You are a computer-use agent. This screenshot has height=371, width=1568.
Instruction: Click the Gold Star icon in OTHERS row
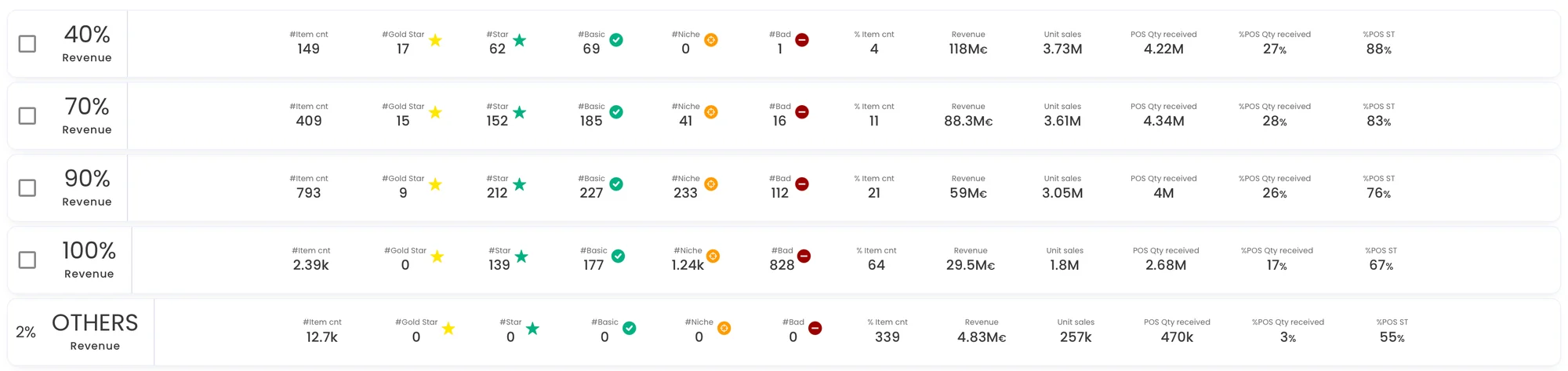(x=448, y=329)
